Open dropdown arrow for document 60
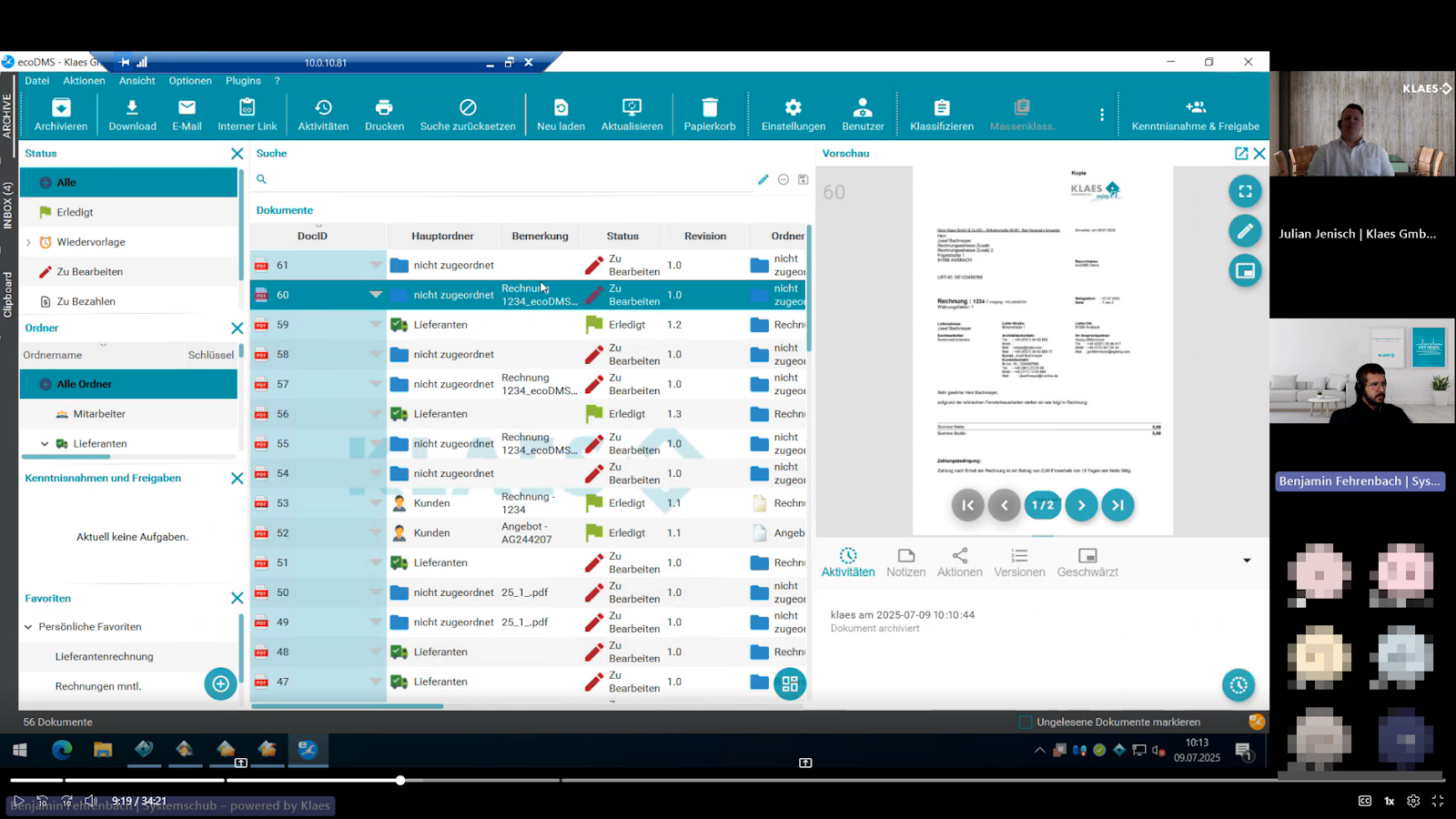1456x819 pixels. (375, 295)
